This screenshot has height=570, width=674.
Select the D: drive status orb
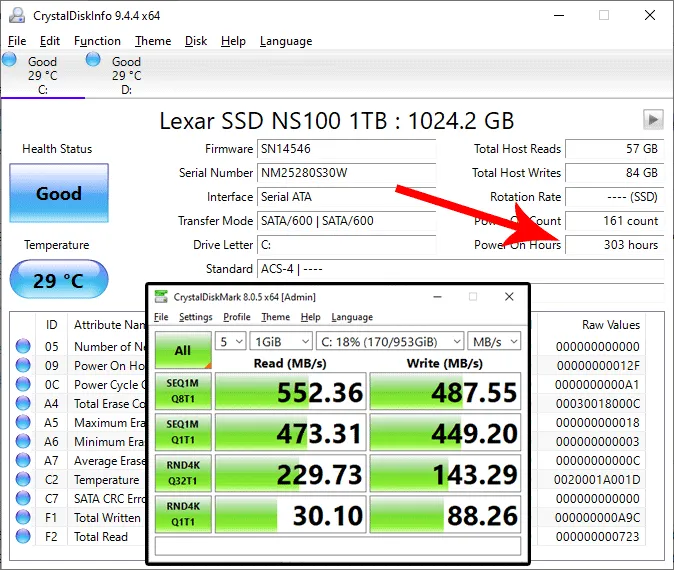(93, 59)
